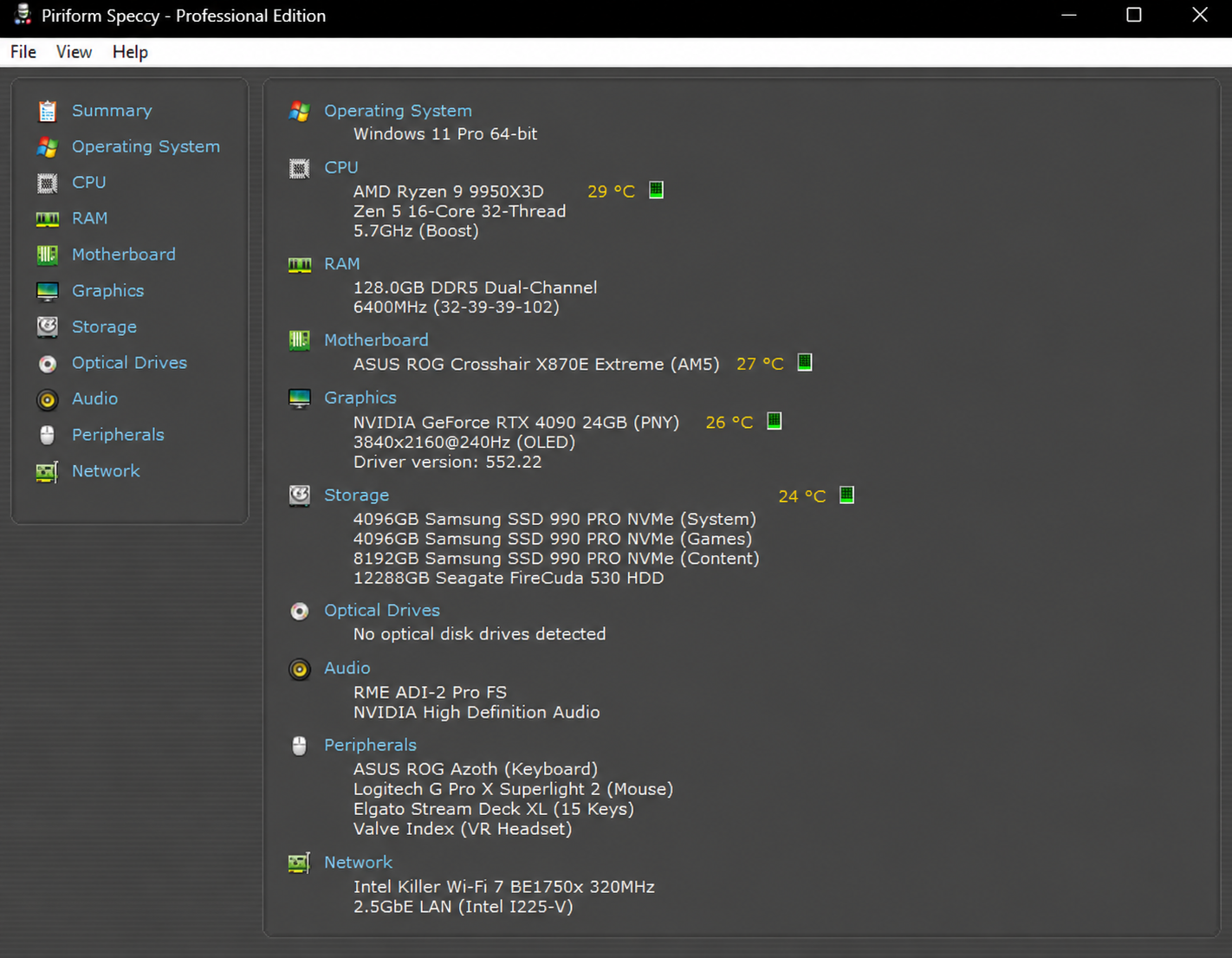This screenshot has width=1232, height=958.
Task: Click the Graphics temperature reading 26 °C
Action: click(729, 423)
